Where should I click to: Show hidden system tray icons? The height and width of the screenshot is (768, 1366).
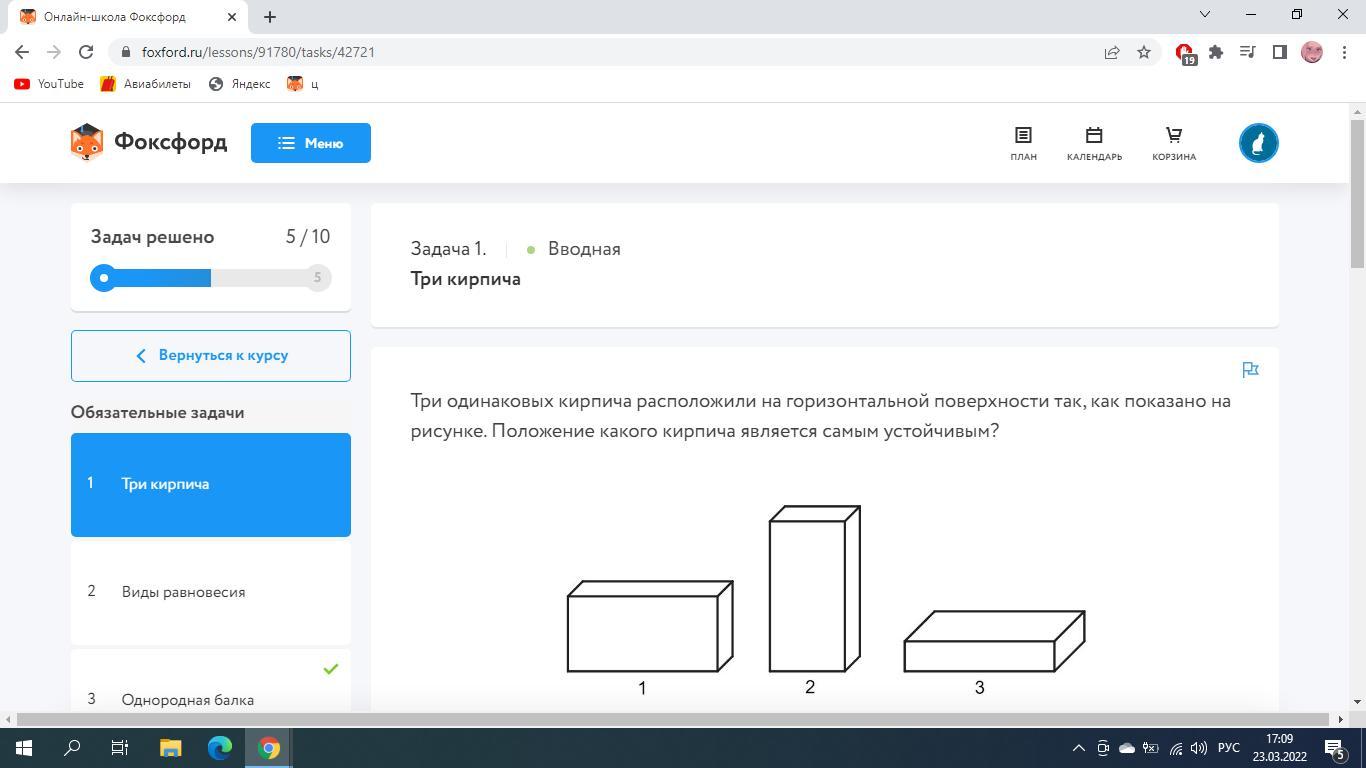coord(1078,748)
